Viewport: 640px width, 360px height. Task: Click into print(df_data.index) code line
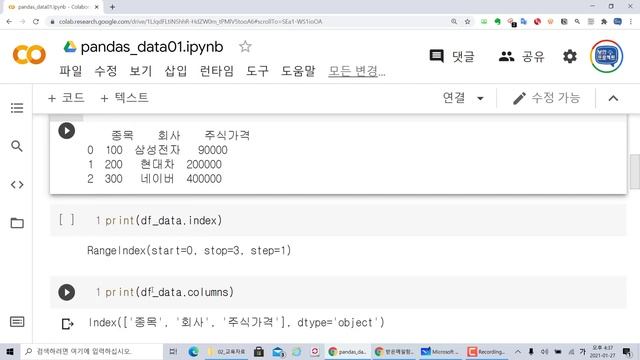pyautogui.click(x=164, y=220)
